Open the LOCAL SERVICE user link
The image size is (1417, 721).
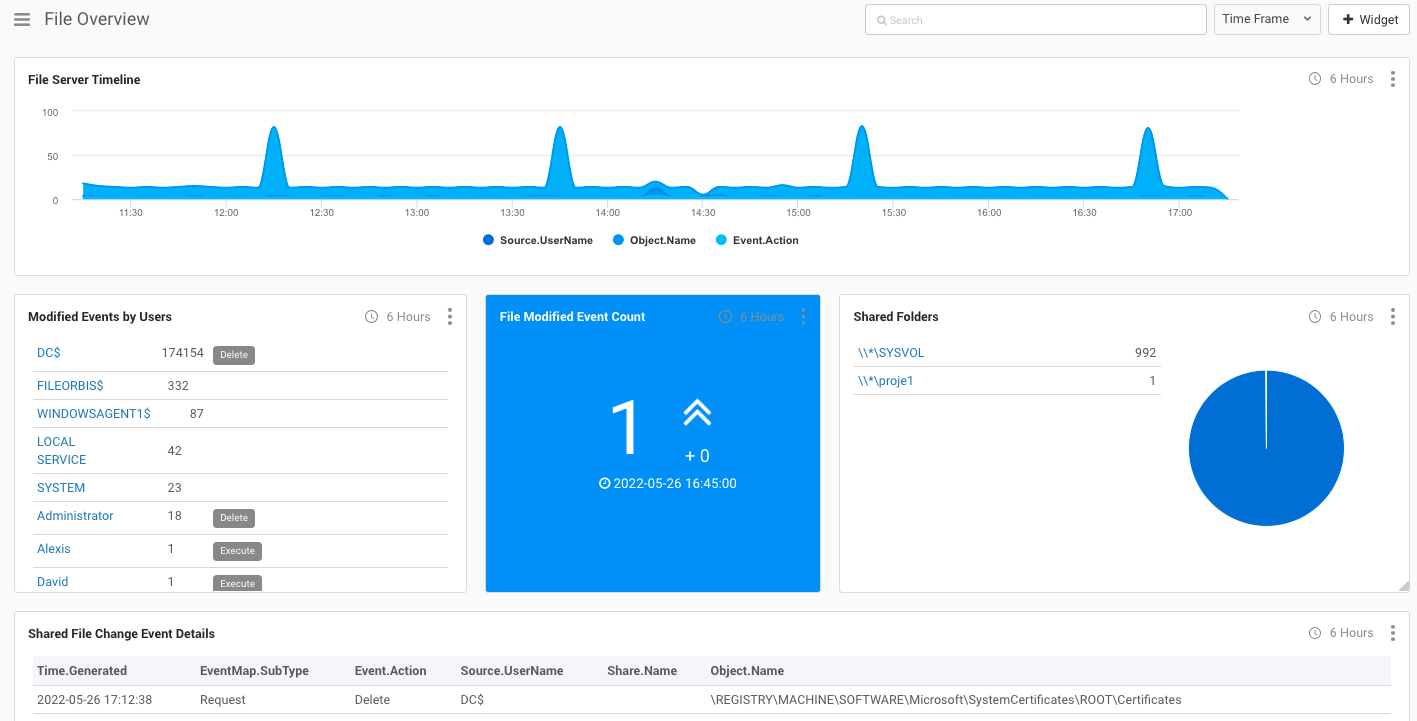coord(61,451)
